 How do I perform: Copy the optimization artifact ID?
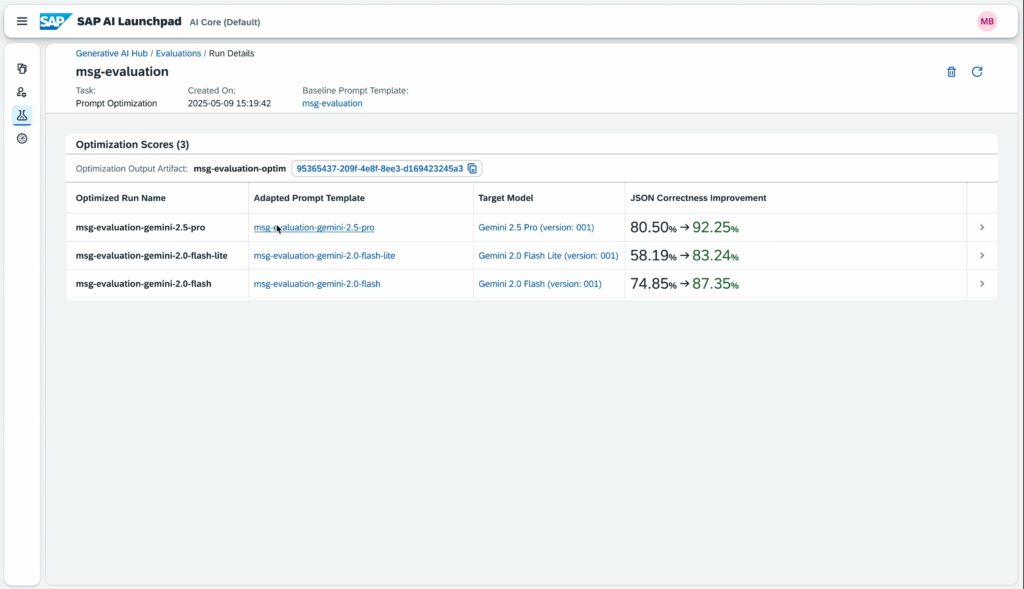tap(473, 168)
